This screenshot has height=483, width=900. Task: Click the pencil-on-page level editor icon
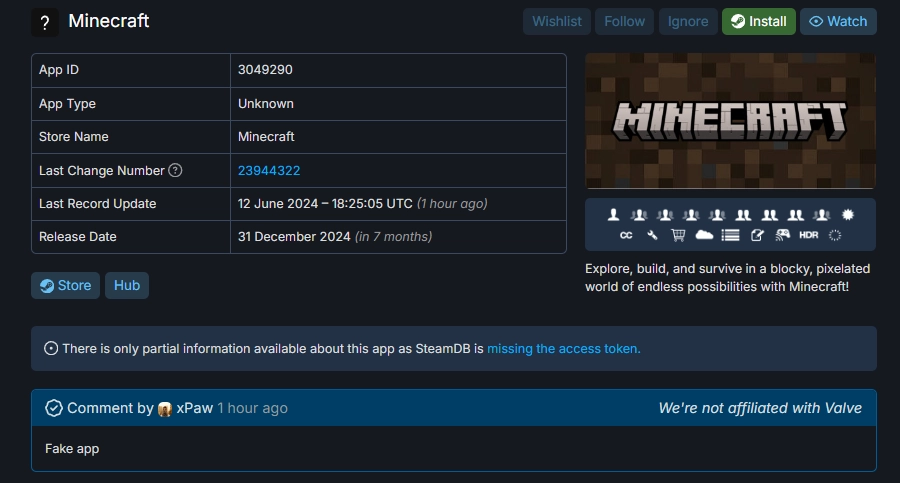[x=757, y=235]
